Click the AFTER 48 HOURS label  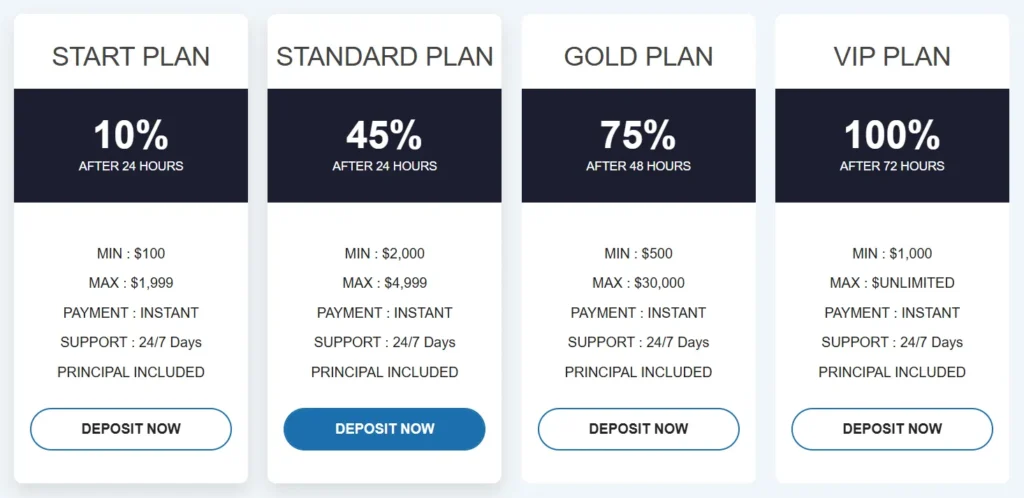(638, 166)
